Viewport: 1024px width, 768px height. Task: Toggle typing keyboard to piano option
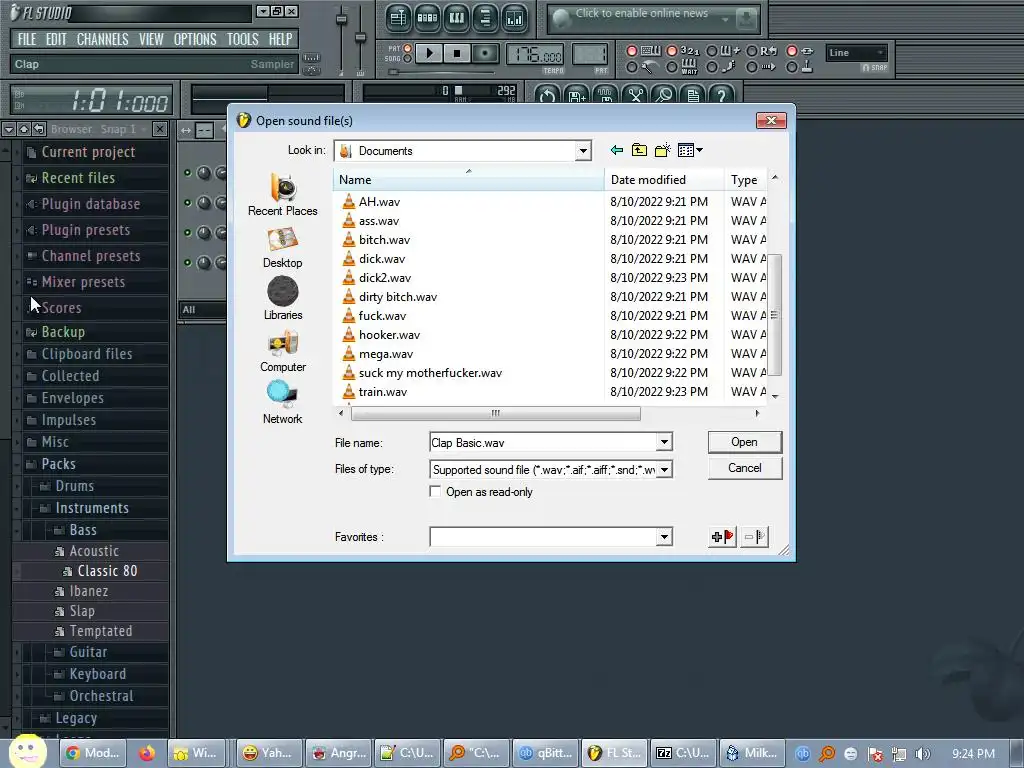[x=632, y=51]
